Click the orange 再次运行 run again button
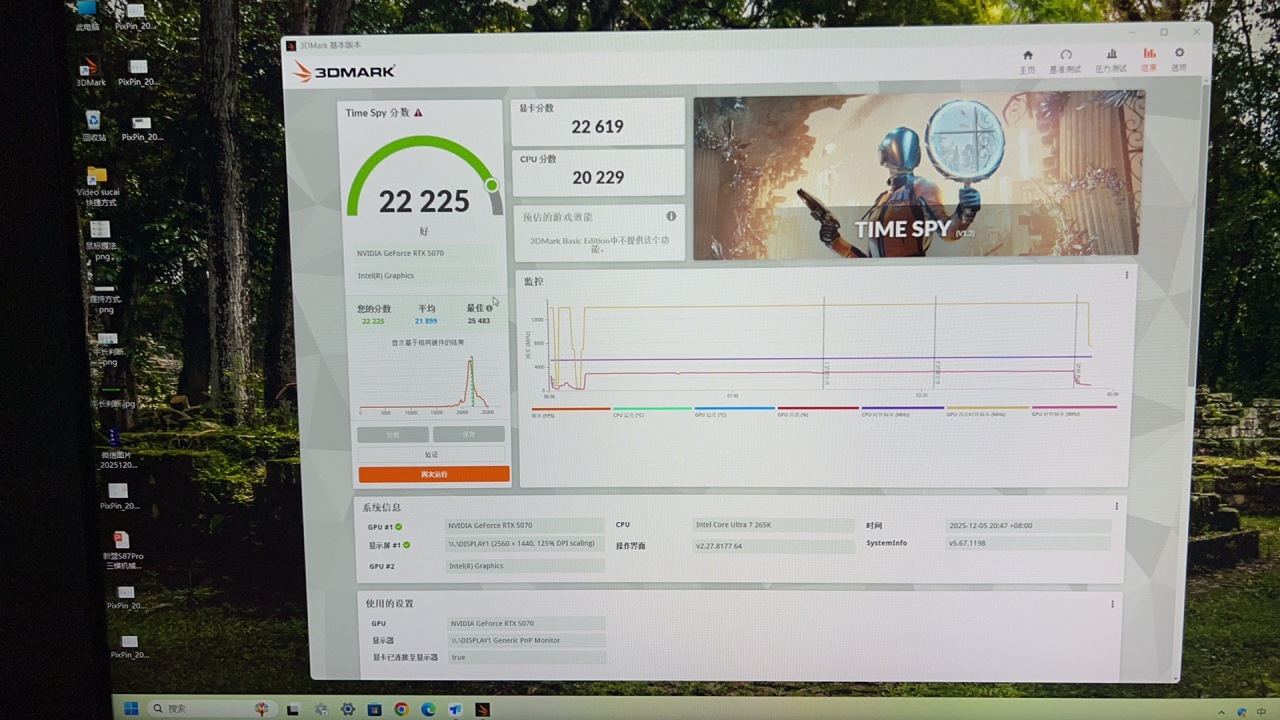Screen dimensions: 1280x720 coord(434,474)
